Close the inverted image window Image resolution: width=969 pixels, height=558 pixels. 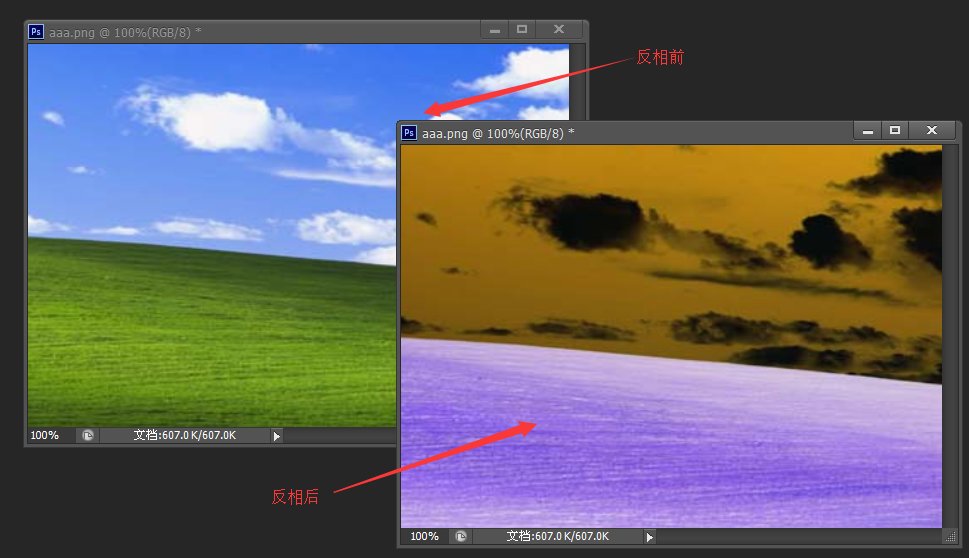coord(932,130)
